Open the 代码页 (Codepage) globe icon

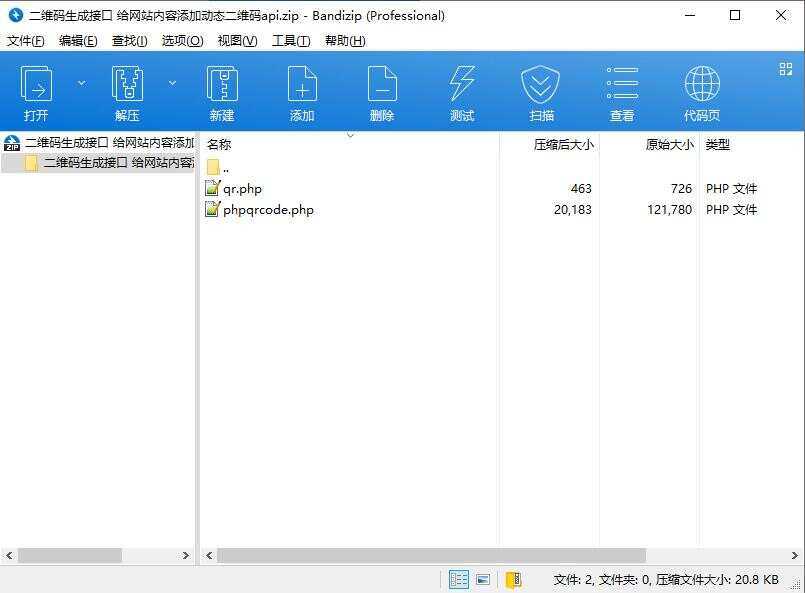pyautogui.click(x=701, y=90)
